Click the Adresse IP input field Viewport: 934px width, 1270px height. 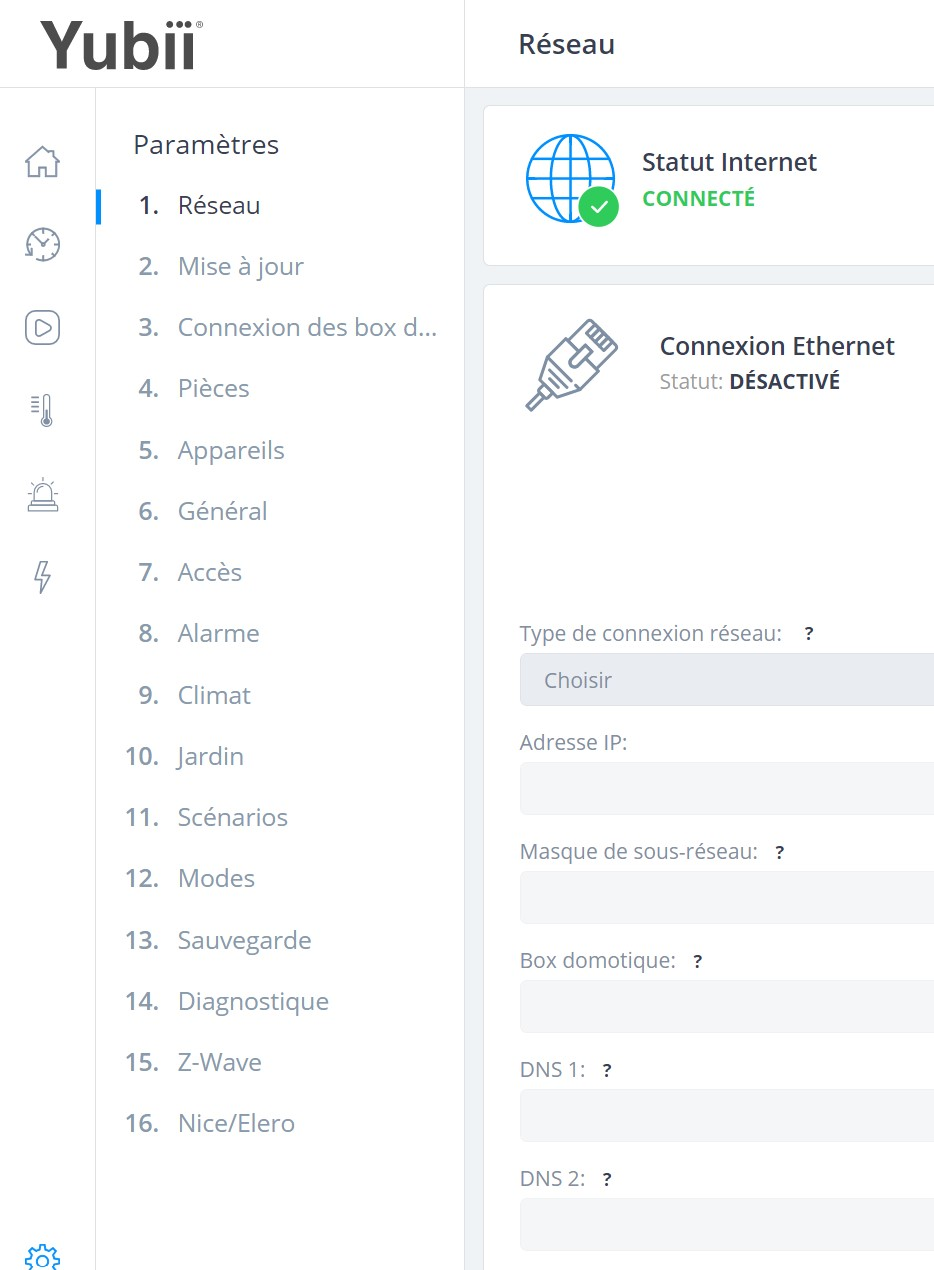727,788
